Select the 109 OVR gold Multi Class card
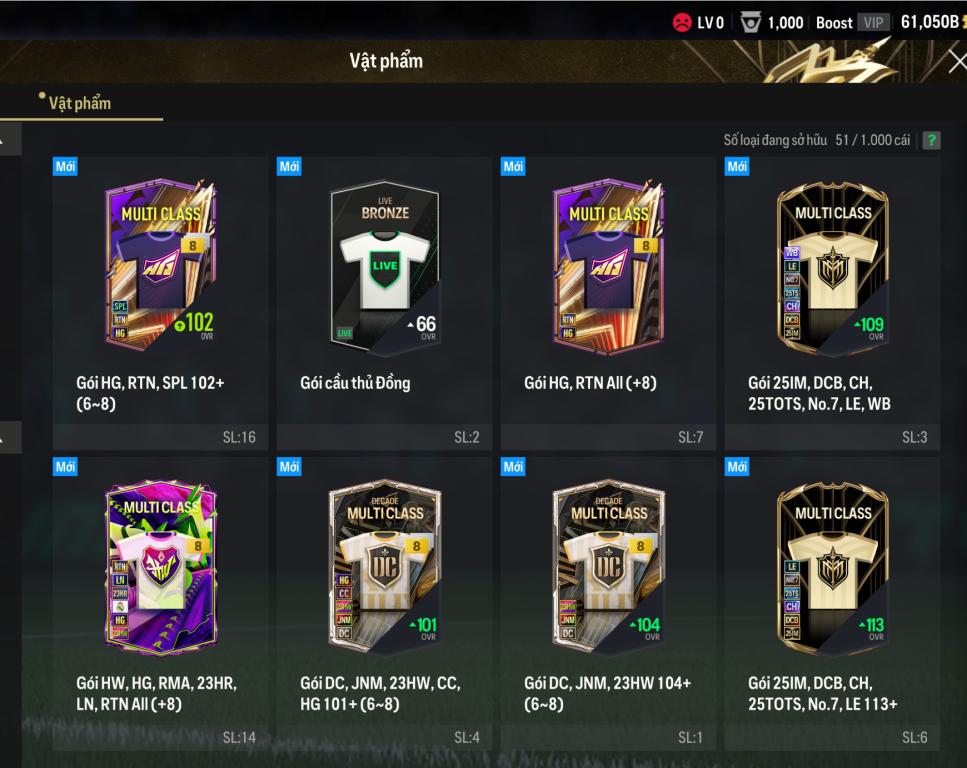 pyautogui.click(x=833, y=268)
